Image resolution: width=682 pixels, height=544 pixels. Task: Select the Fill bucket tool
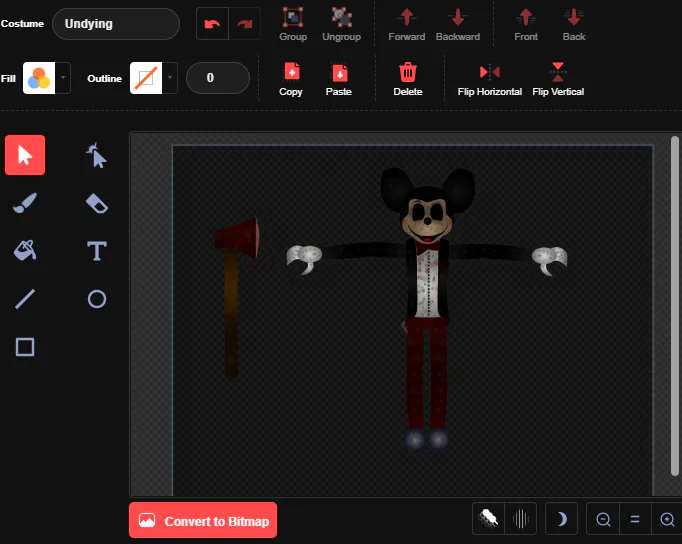[x=25, y=250]
